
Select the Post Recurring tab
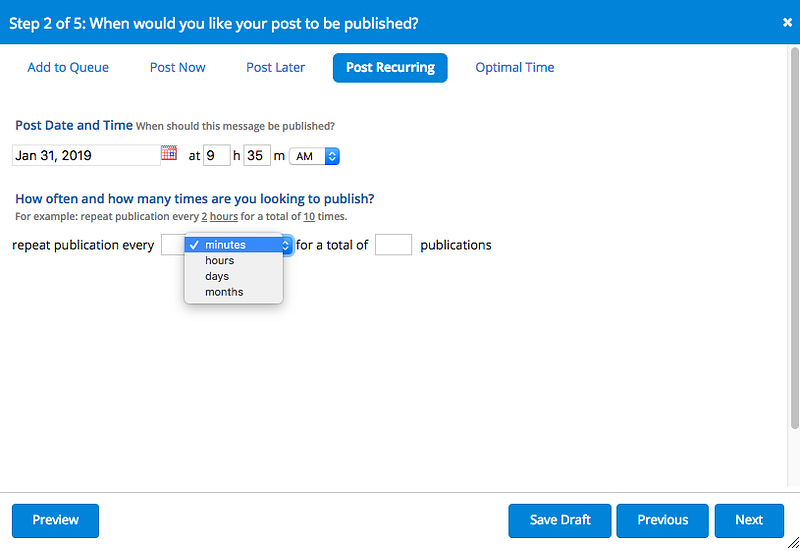pos(390,68)
